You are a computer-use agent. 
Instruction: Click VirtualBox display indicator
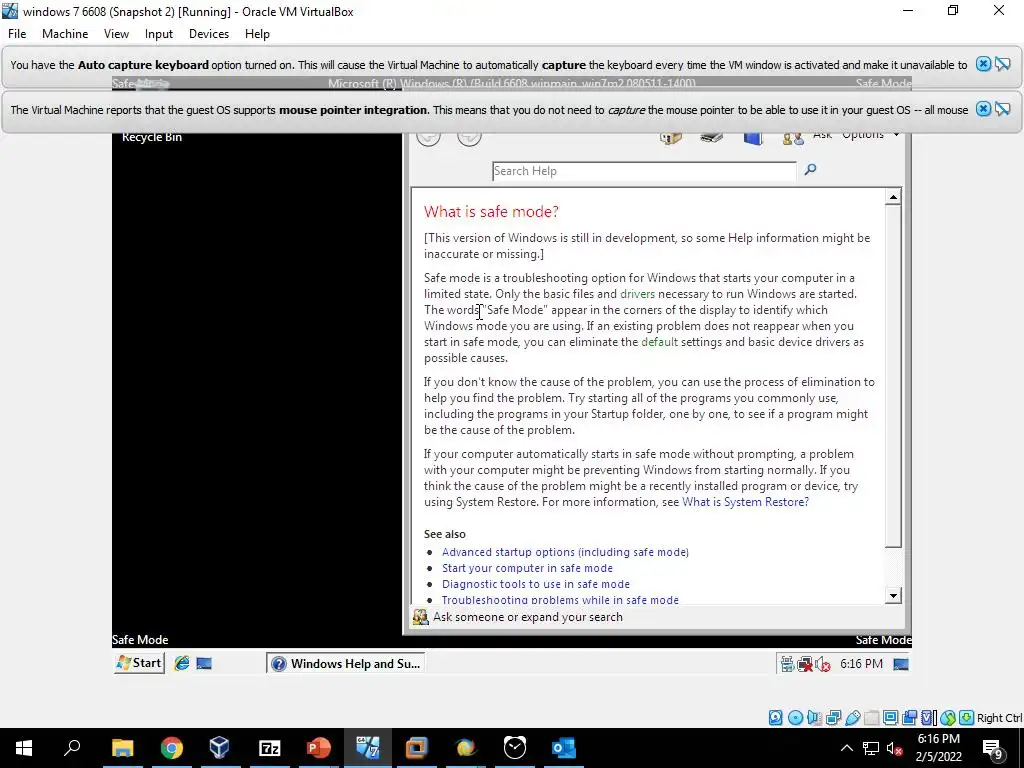click(x=890, y=718)
